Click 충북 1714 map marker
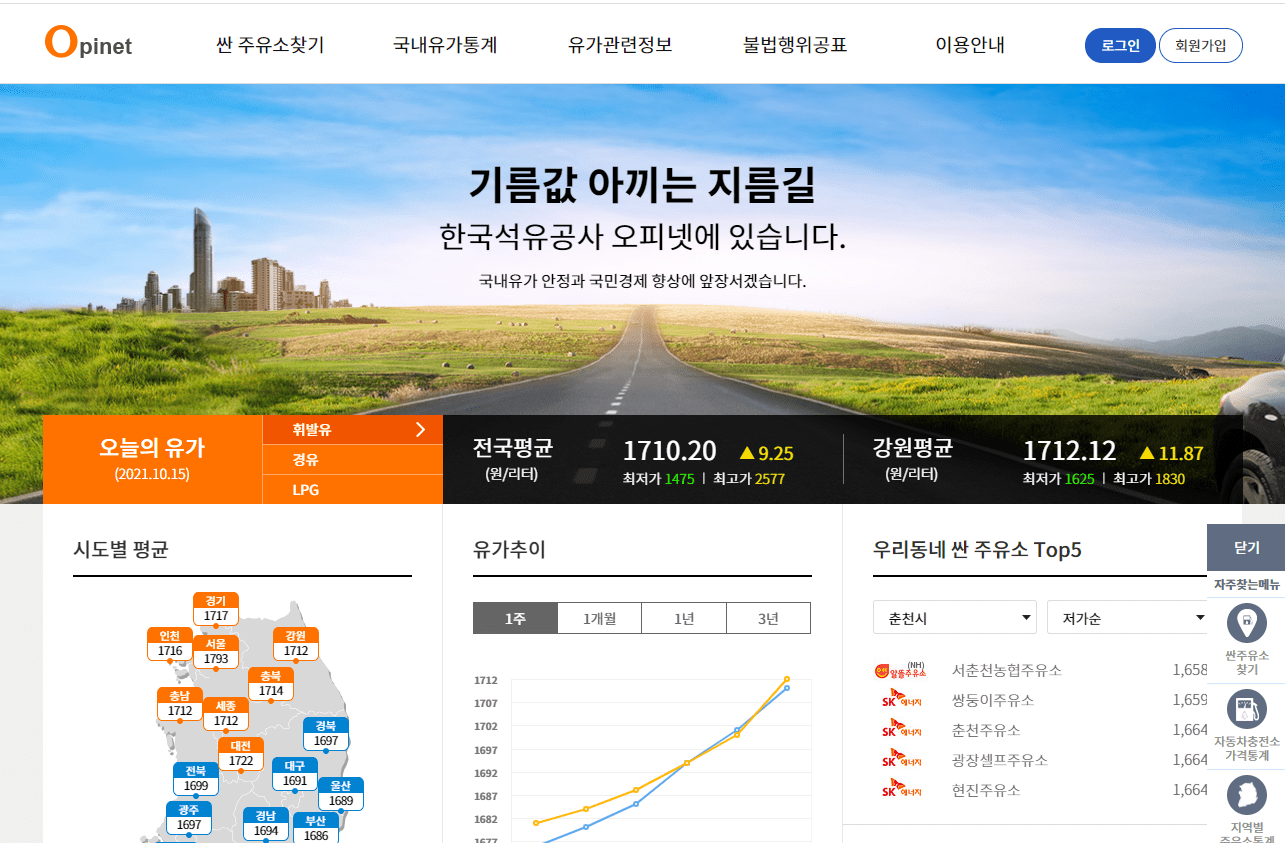This screenshot has width=1285, height=843. (x=271, y=683)
